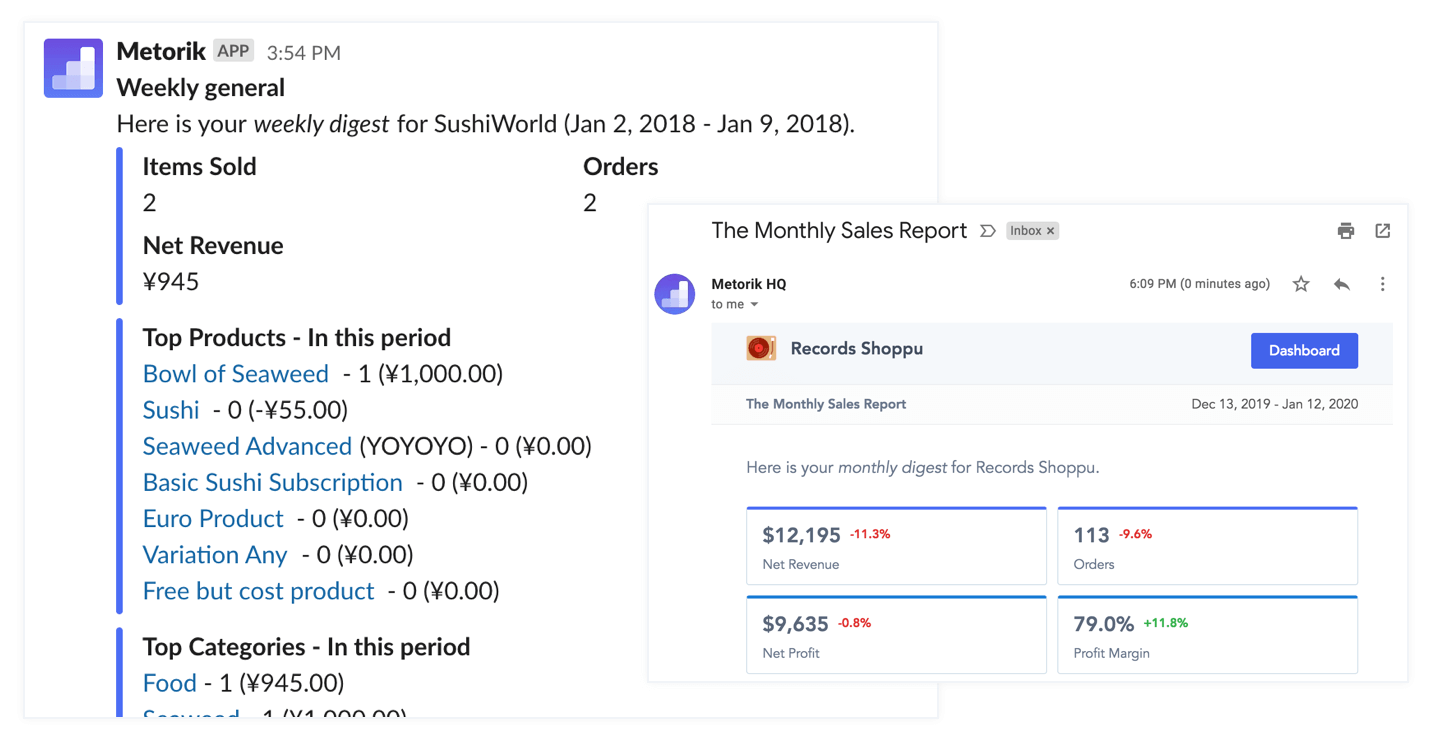
Task: Open email in new window icon
Action: click(1383, 231)
